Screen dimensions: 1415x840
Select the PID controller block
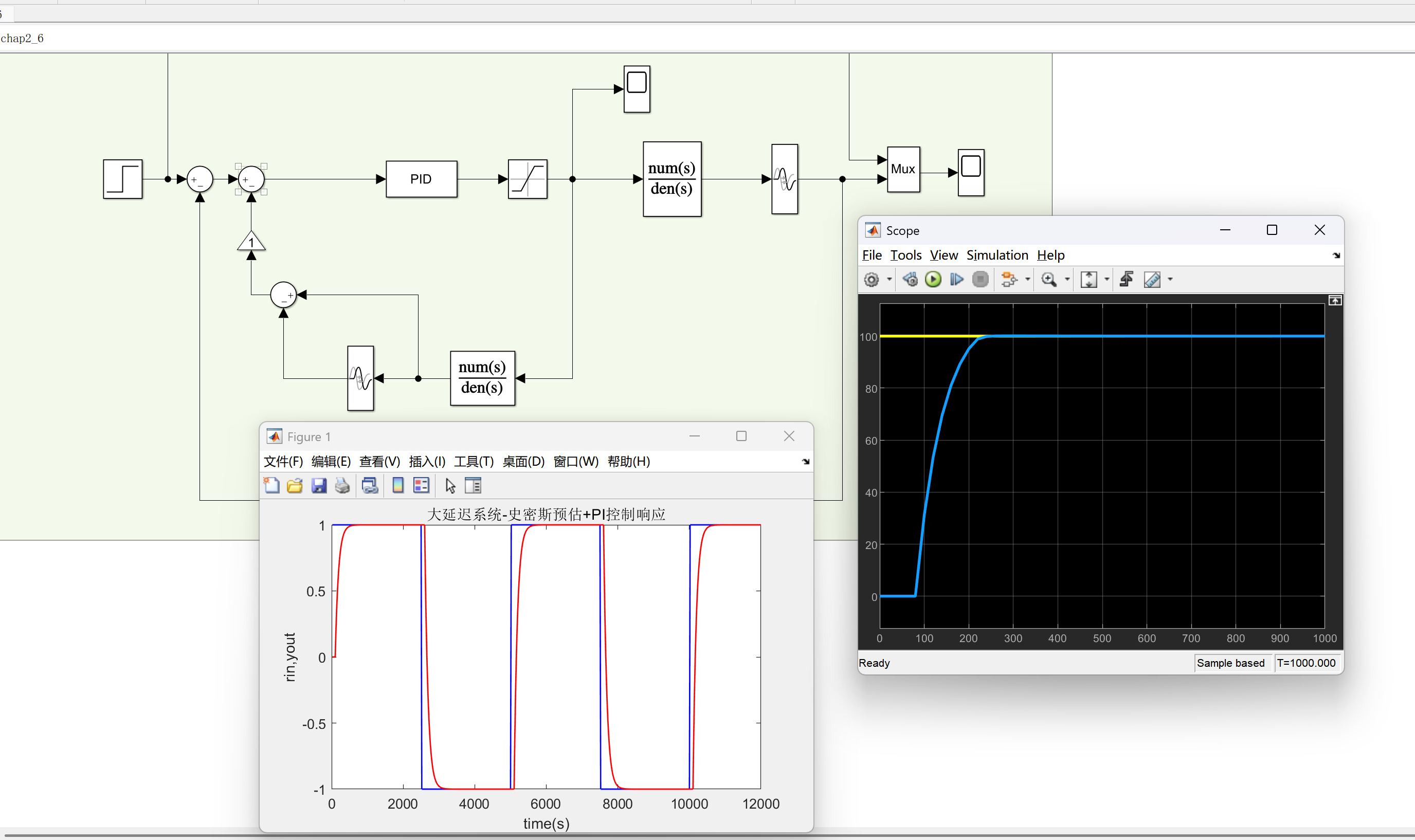pos(421,179)
